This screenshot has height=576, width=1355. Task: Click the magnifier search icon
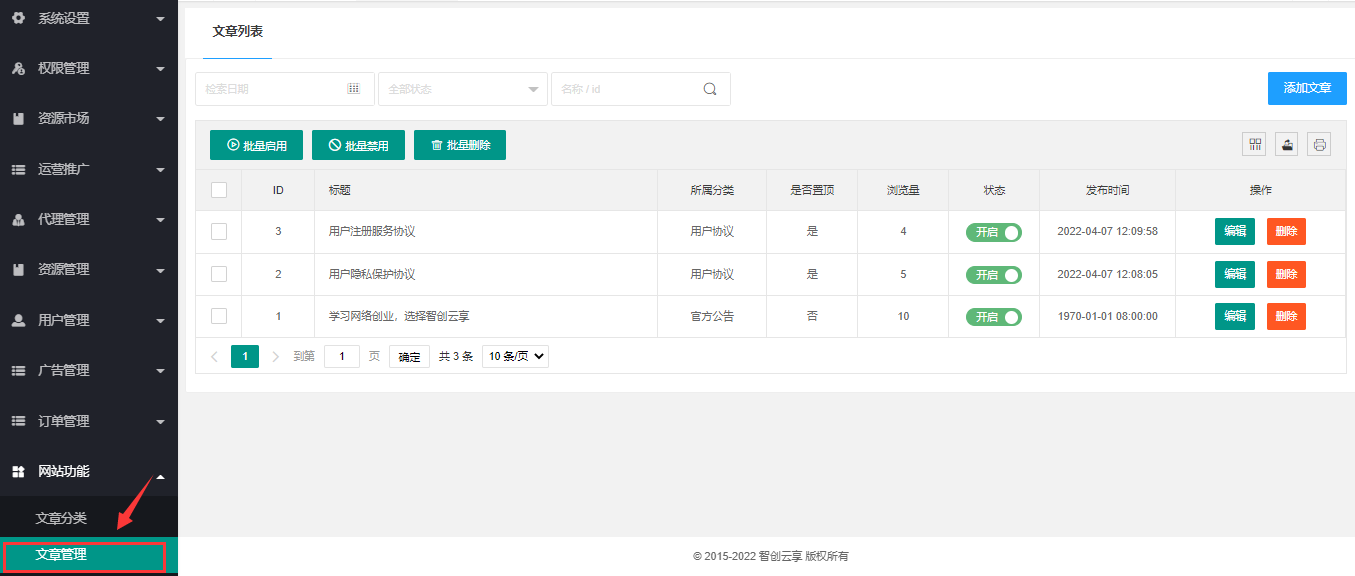click(710, 88)
